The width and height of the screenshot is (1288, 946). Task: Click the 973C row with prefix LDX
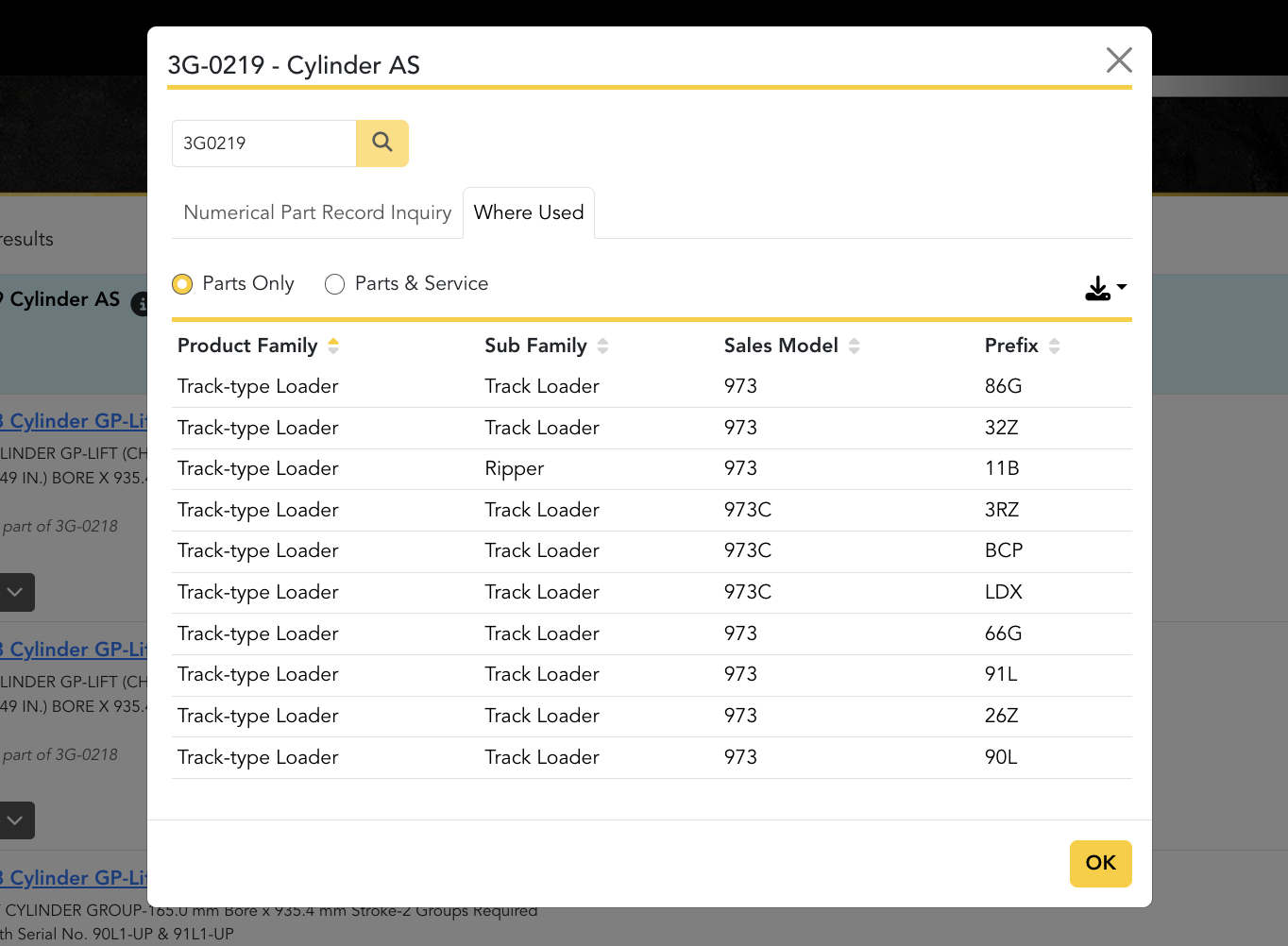click(651, 593)
